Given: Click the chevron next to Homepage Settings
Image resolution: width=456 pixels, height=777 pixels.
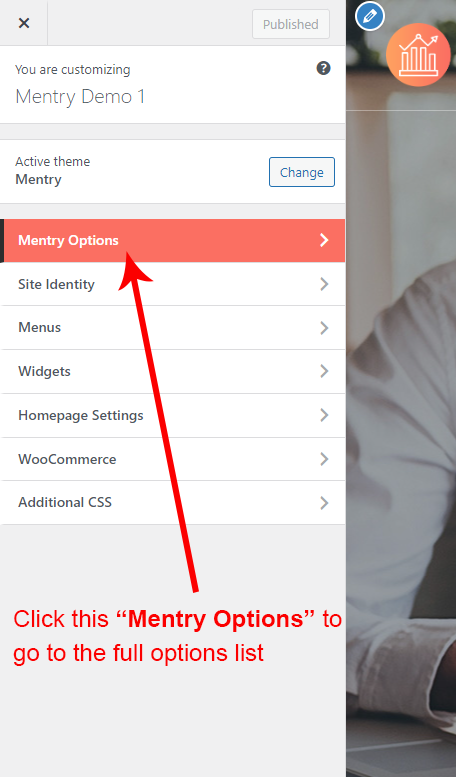Looking at the screenshot, I should click(x=324, y=415).
